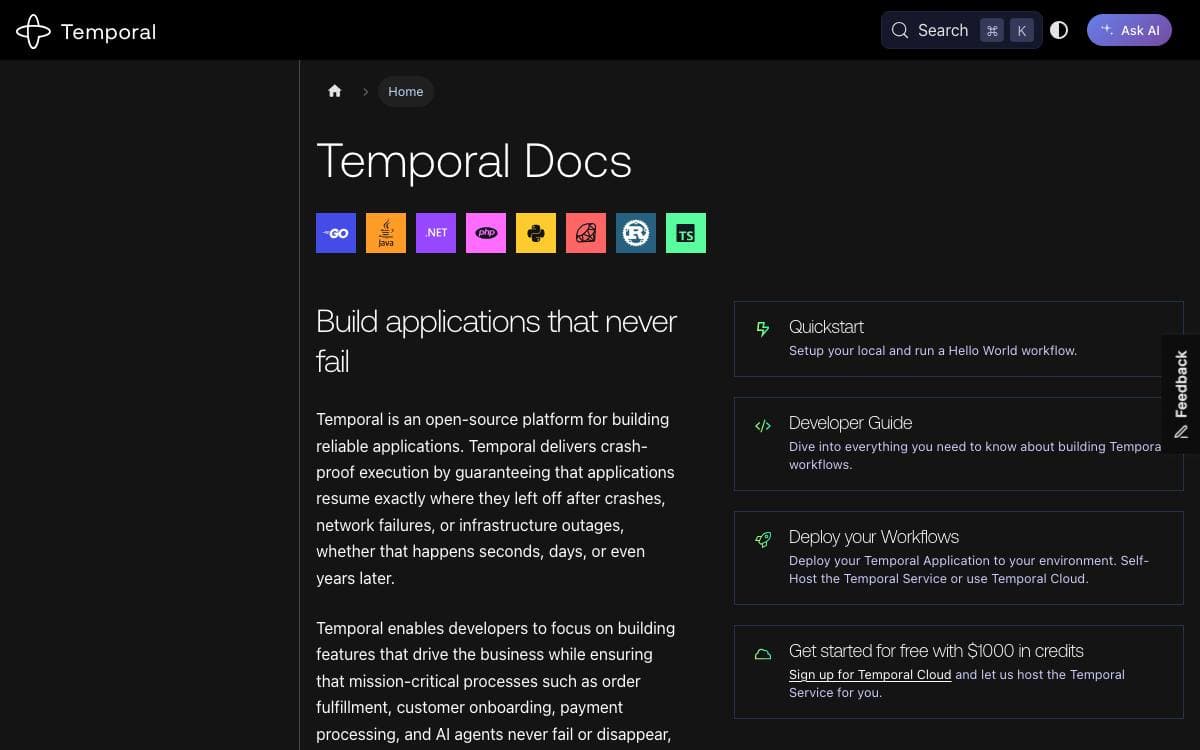Image resolution: width=1200 pixels, height=750 pixels.
Task: Open the Developer Guide card title
Action: (850, 423)
